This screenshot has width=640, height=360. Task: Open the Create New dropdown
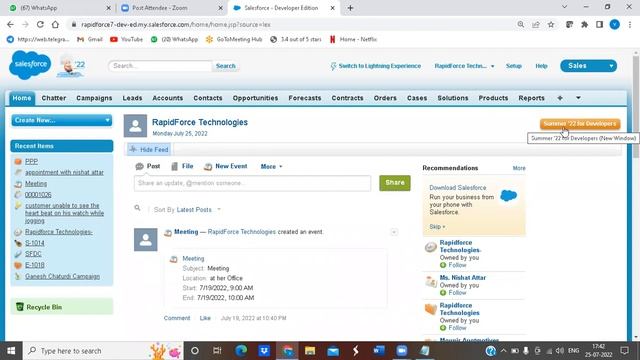[62, 120]
